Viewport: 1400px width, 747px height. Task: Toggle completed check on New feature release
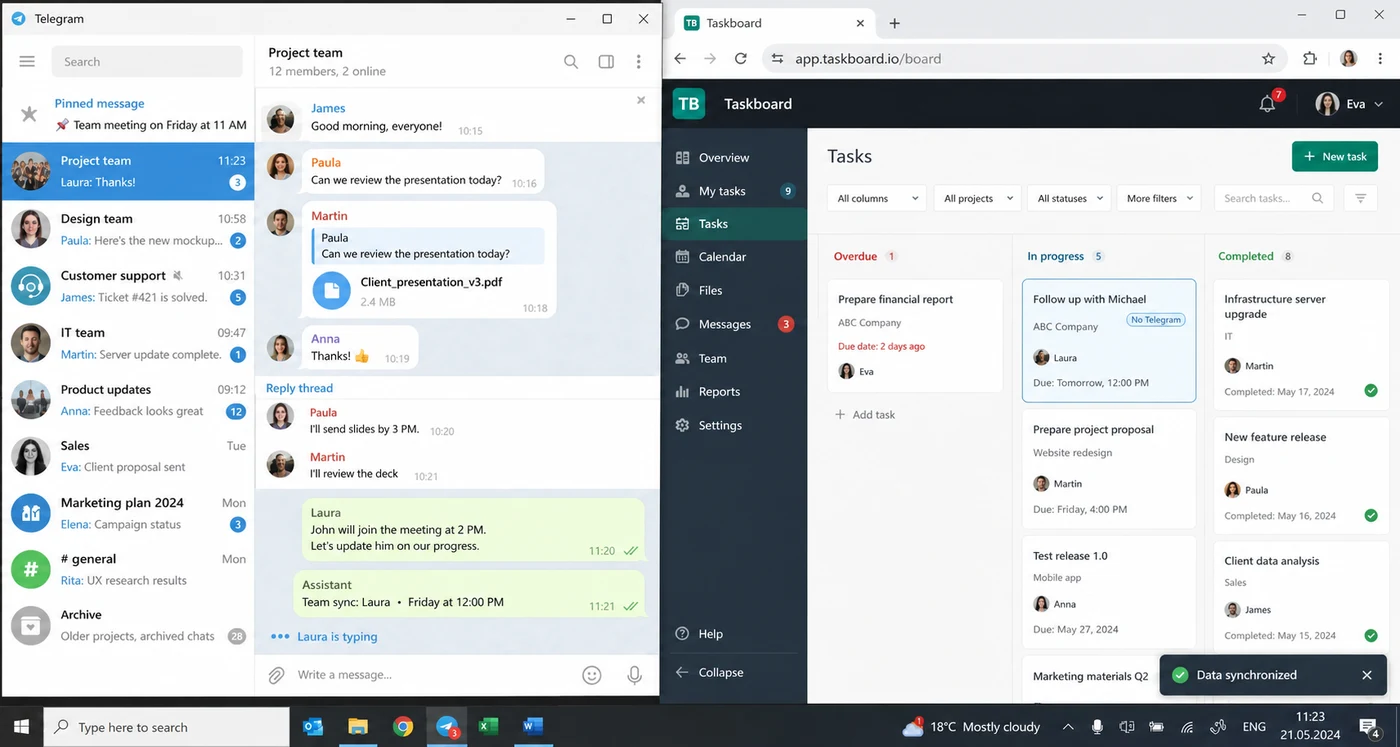(x=1371, y=515)
